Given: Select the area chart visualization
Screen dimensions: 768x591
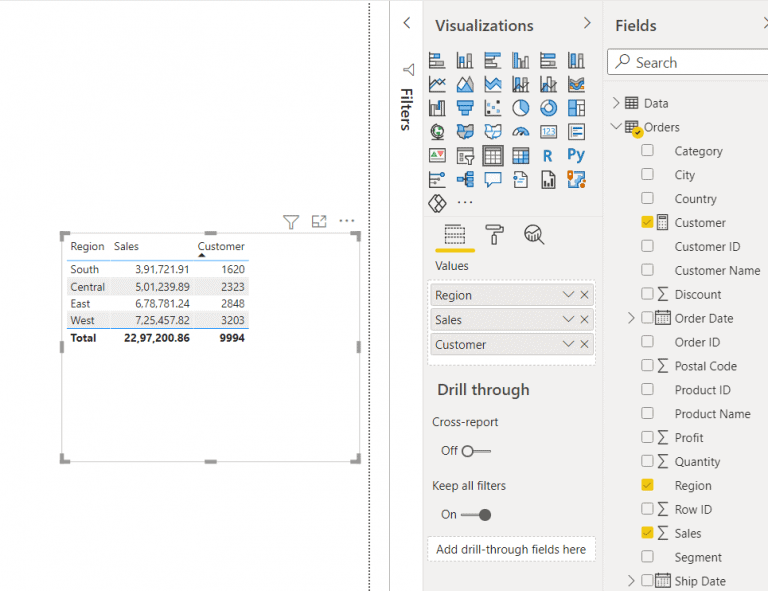Looking at the screenshot, I should [465, 84].
